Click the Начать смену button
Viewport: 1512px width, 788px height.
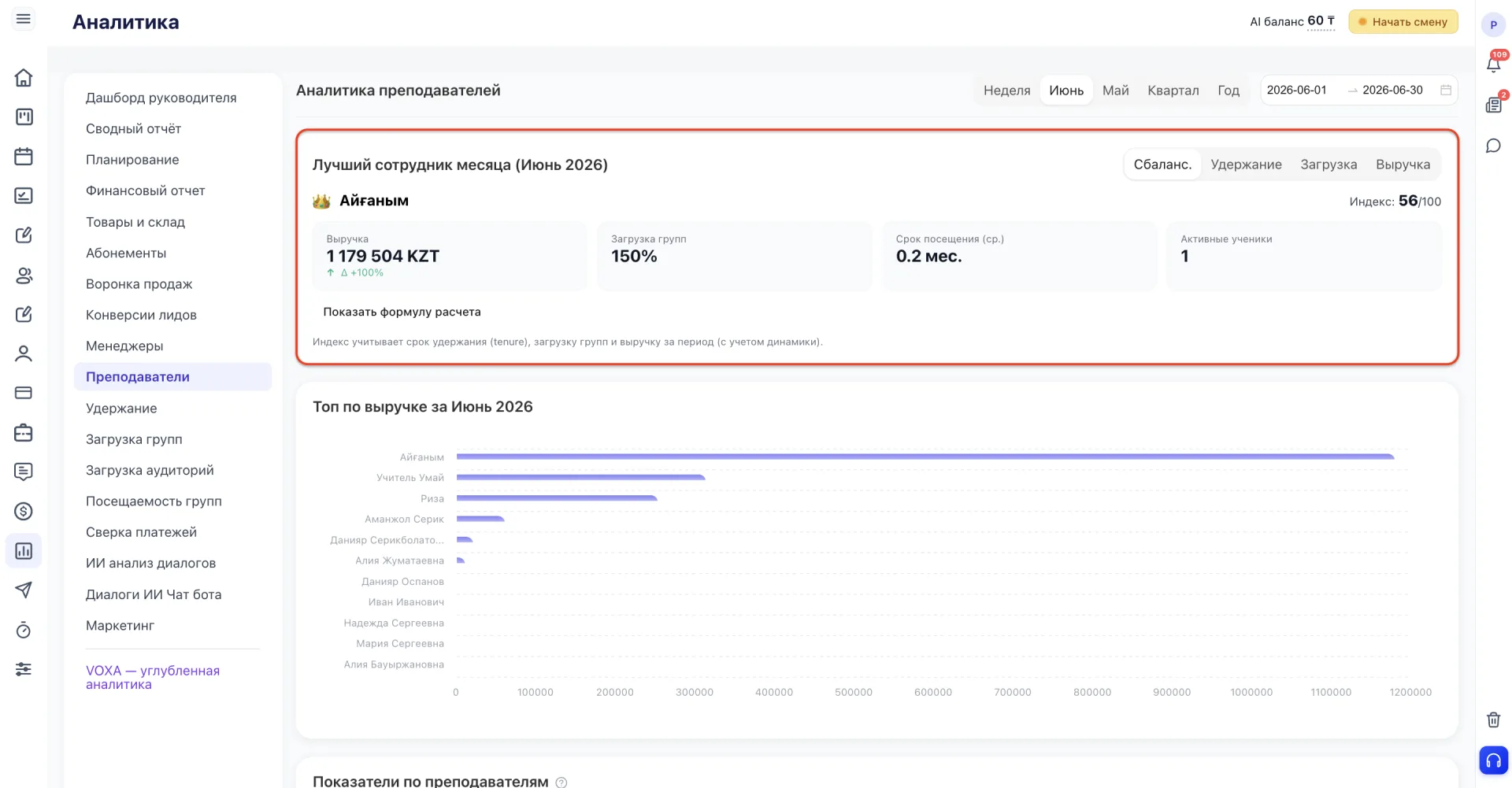pyautogui.click(x=1403, y=22)
